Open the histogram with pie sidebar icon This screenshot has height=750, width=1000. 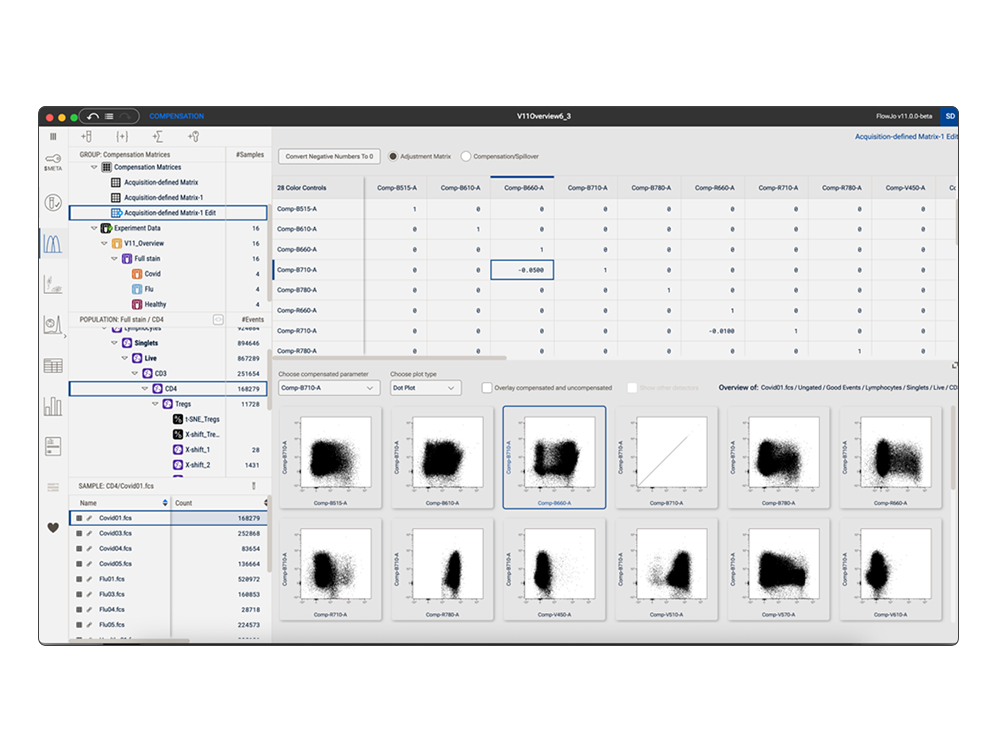53,325
